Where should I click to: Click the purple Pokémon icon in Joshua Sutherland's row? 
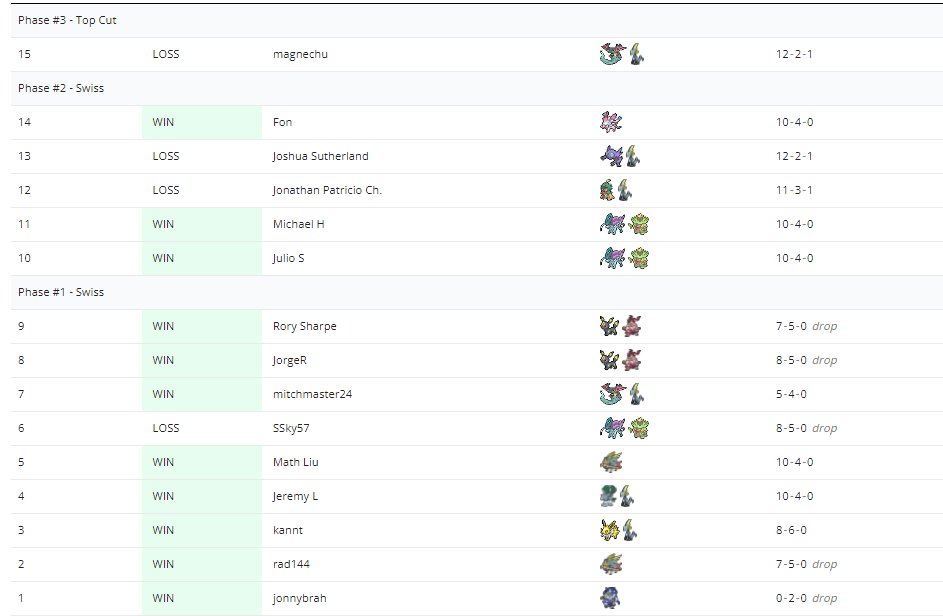(x=612, y=156)
